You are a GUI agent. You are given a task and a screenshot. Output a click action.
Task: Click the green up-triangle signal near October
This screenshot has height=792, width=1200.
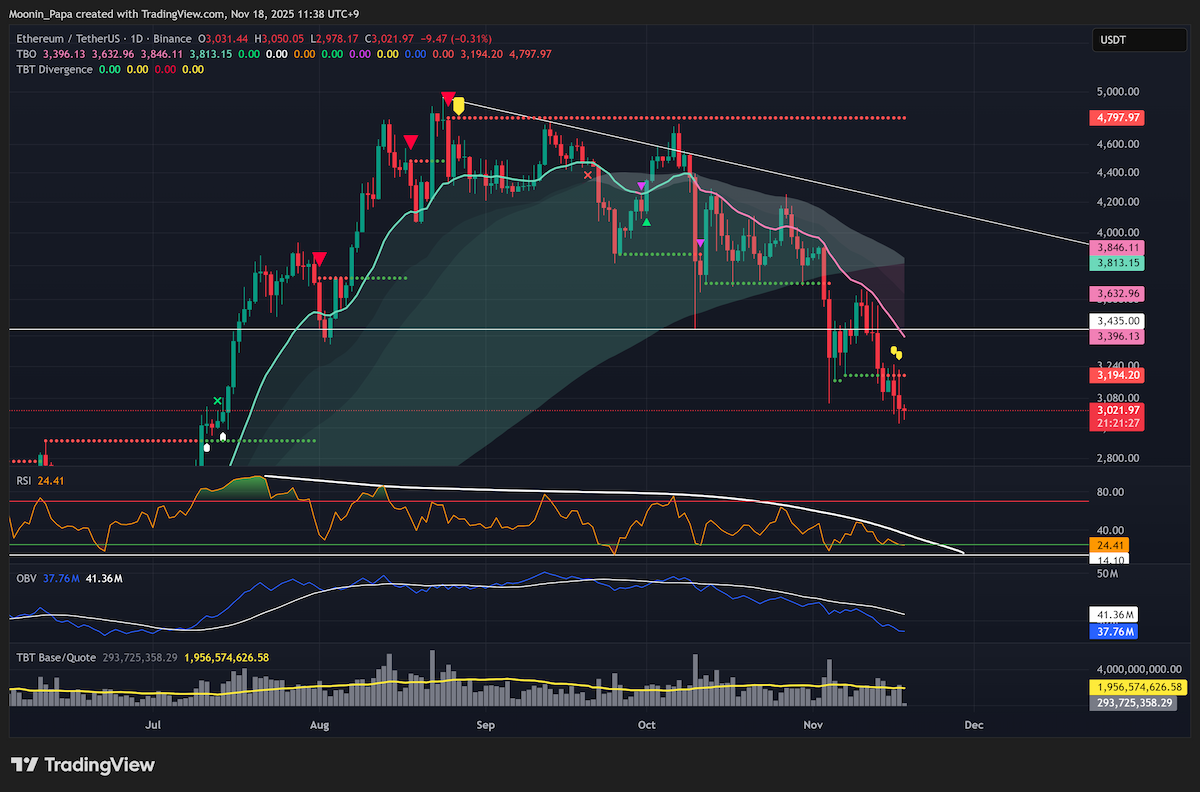(647, 221)
